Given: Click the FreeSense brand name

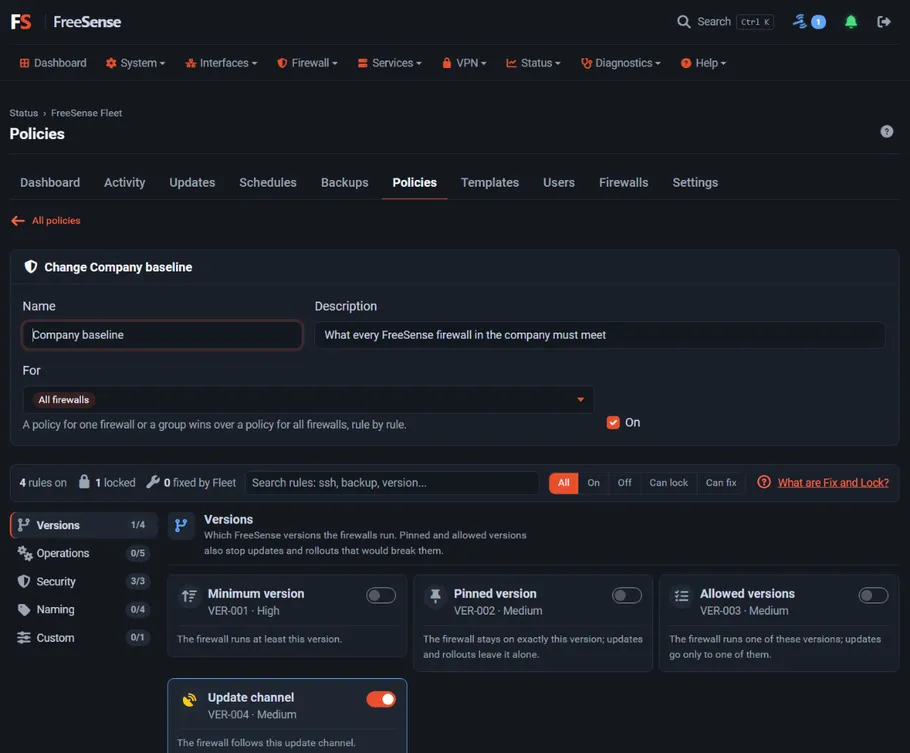Looking at the screenshot, I should pyautogui.click(x=87, y=22).
